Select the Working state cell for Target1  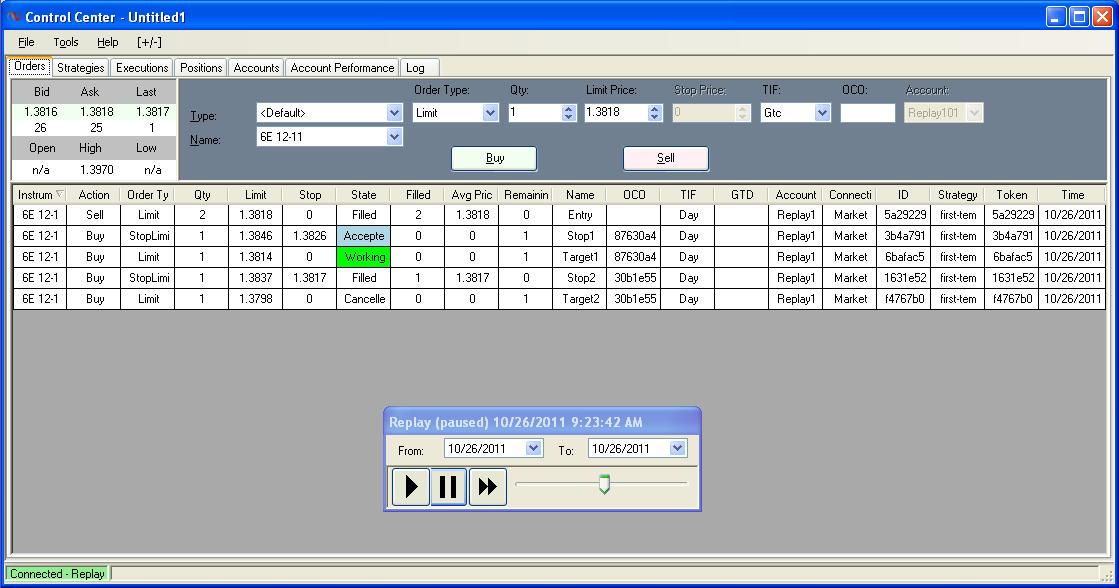click(x=364, y=257)
